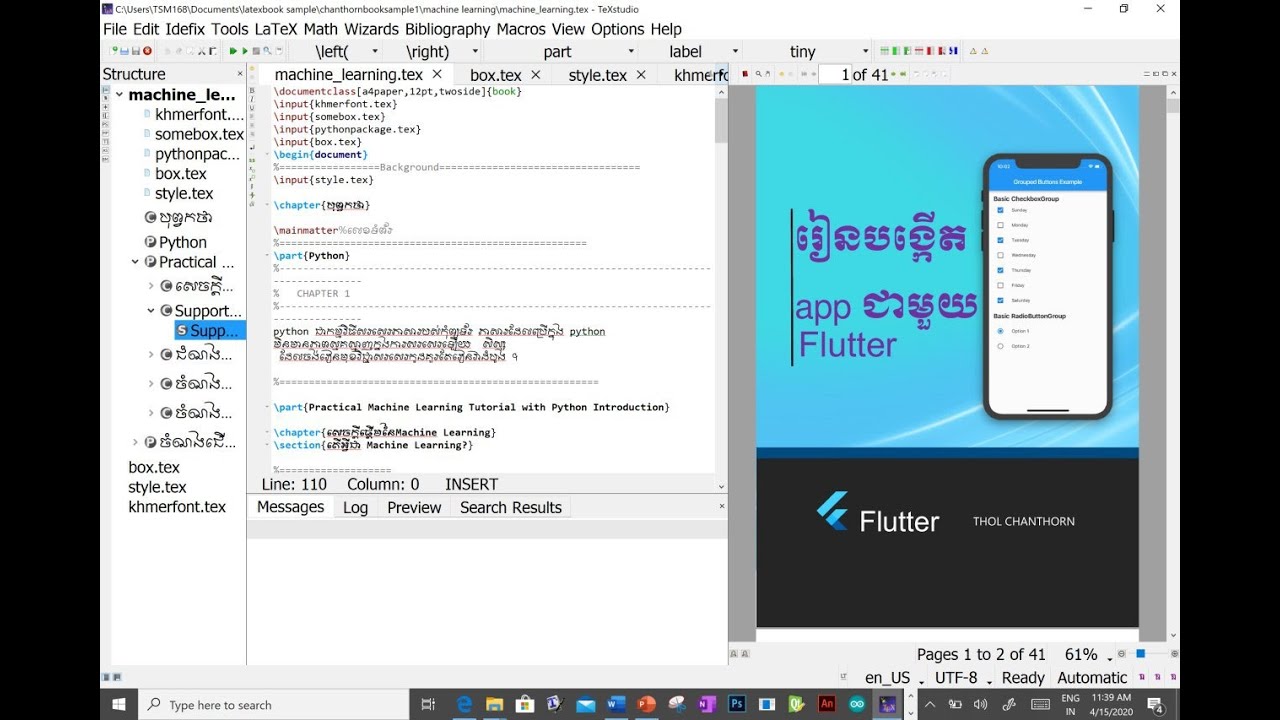1280x720 pixels.
Task: Click the Build & View double-arrow icon
Action: pyautogui.click(x=233, y=51)
